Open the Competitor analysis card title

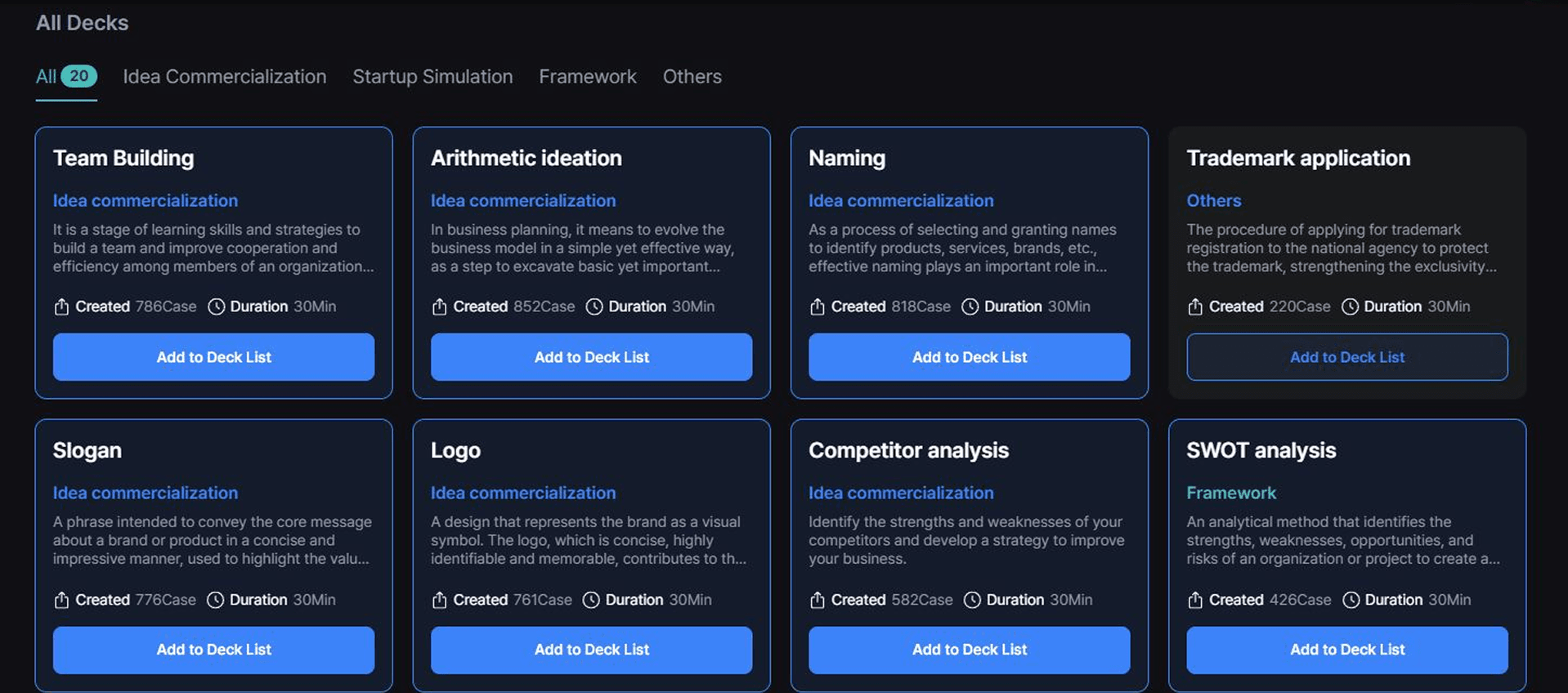coord(908,450)
